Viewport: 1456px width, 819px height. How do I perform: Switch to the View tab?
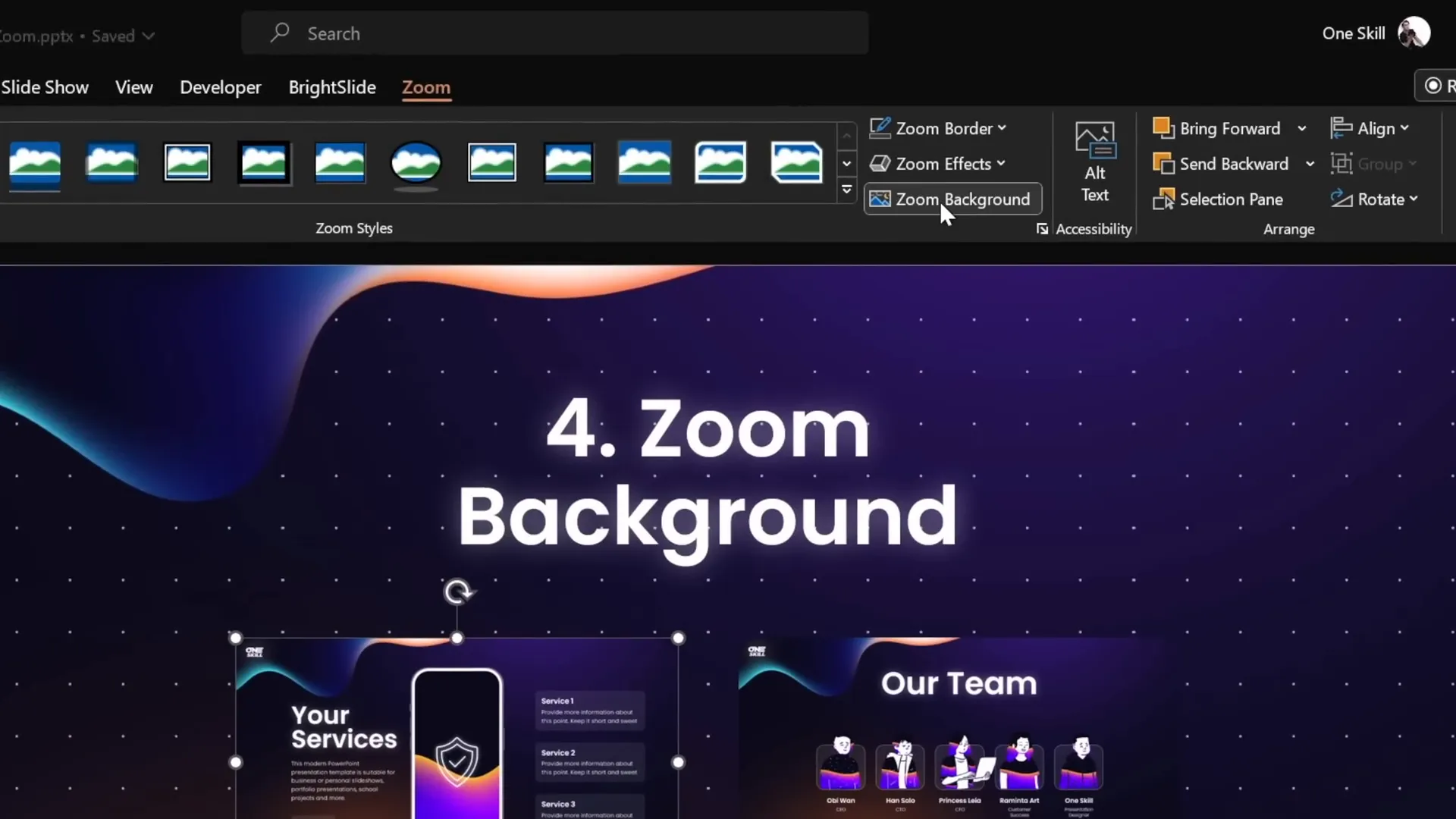pyautogui.click(x=133, y=87)
